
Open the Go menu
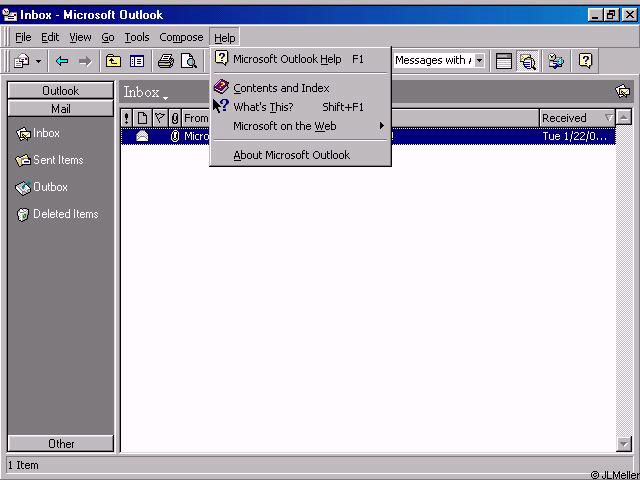(x=108, y=38)
